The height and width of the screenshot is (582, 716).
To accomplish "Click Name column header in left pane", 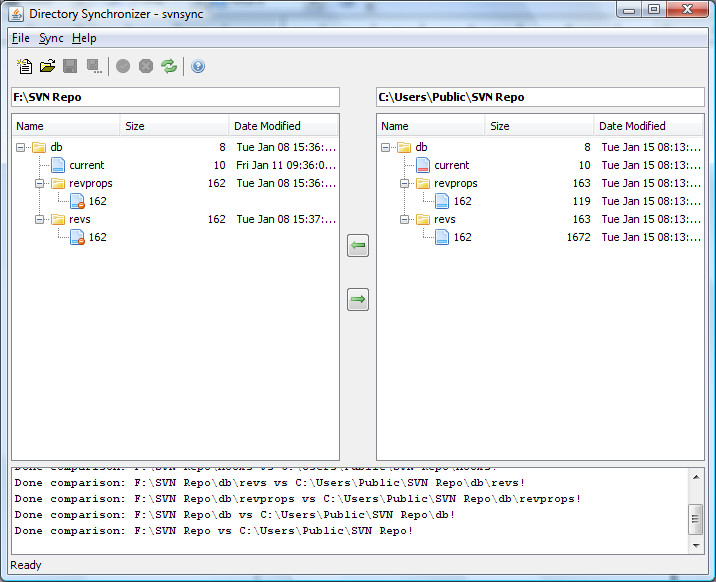I will [66, 126].
